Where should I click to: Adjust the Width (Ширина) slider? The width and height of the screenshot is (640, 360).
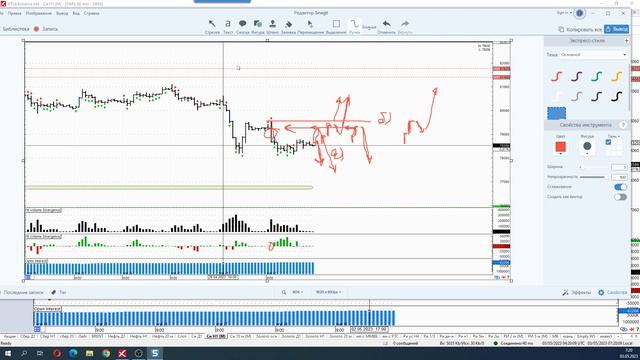tap(593, 167)
